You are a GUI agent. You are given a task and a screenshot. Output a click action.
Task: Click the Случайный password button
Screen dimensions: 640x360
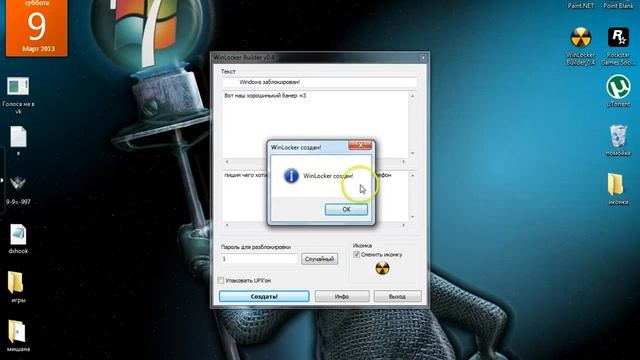(320, 259)
